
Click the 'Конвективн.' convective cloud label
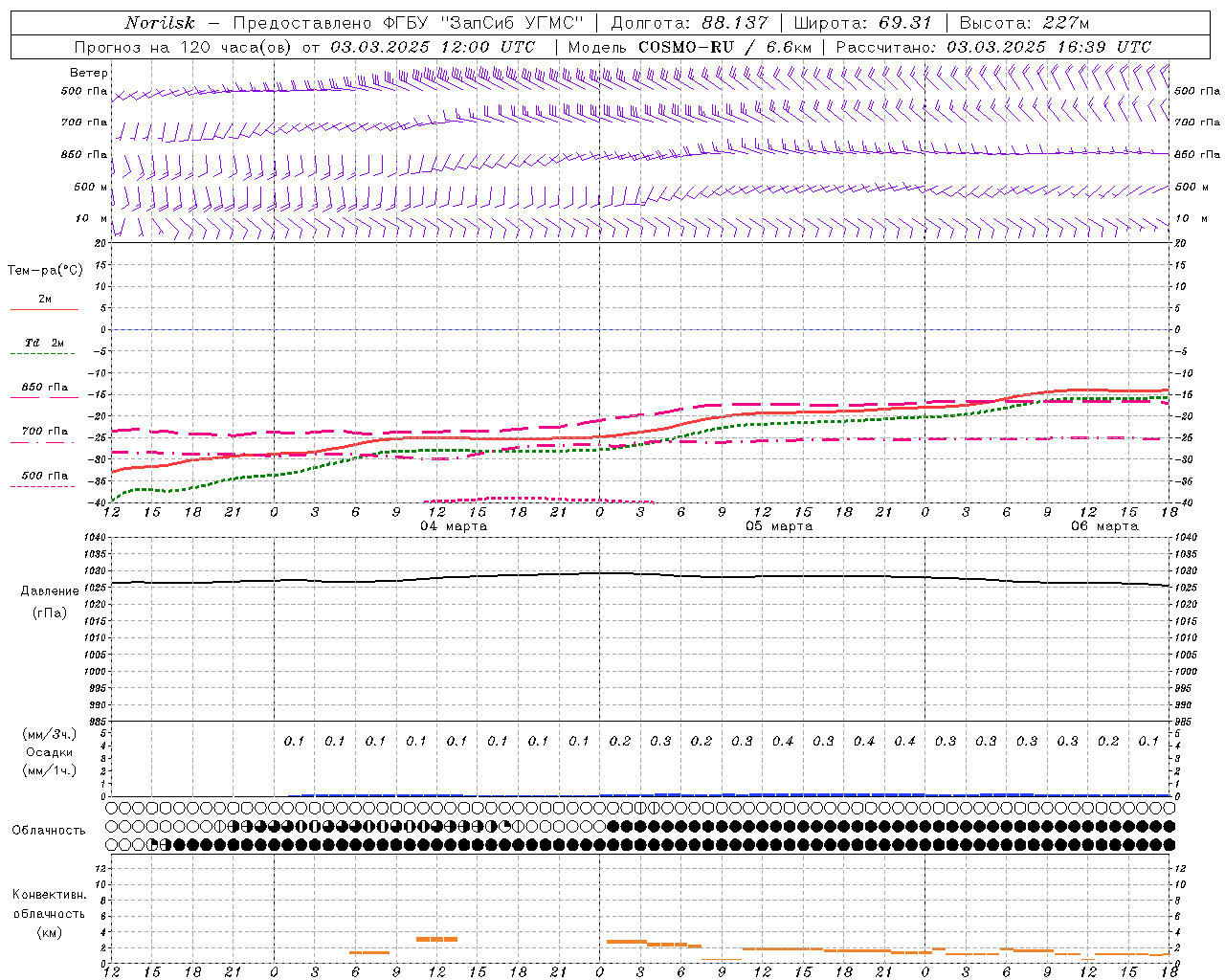(x=49, y=895)
